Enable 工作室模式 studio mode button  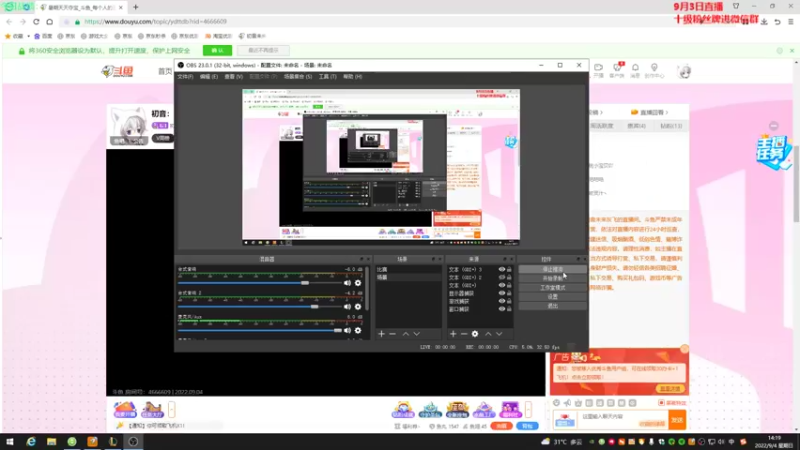[553, 288]
